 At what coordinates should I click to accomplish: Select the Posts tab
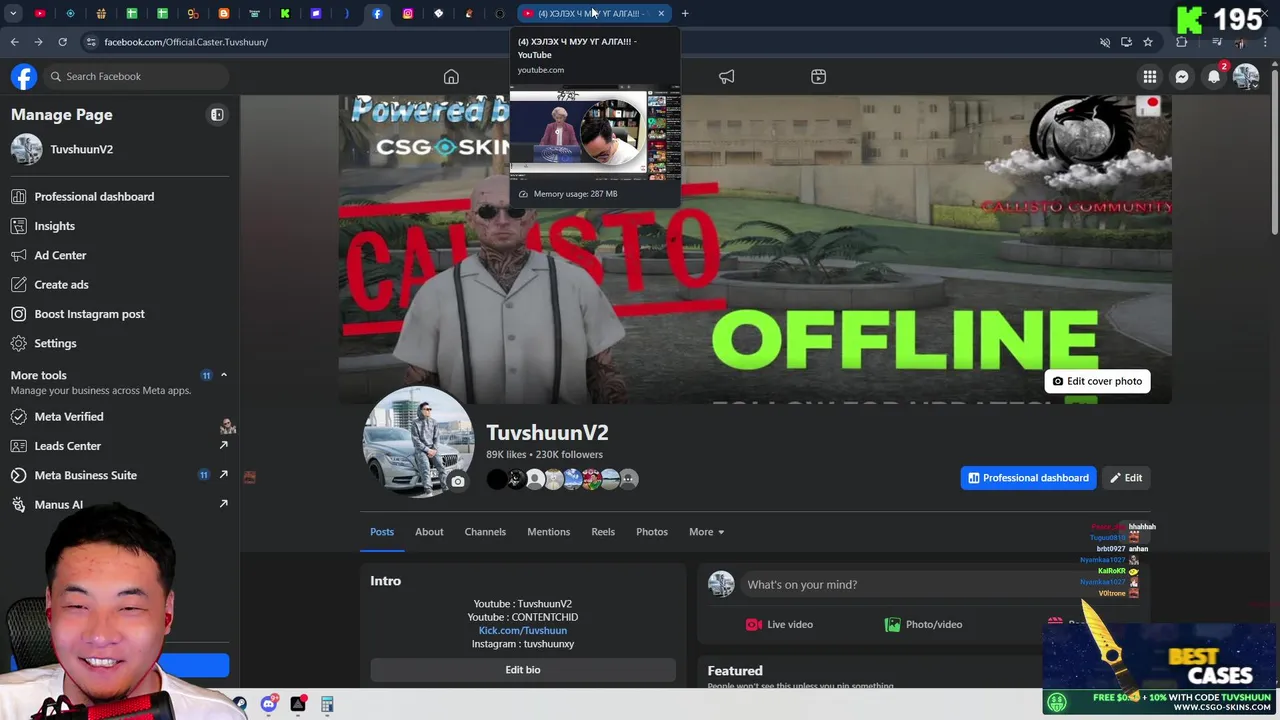[x=382, y=532]
